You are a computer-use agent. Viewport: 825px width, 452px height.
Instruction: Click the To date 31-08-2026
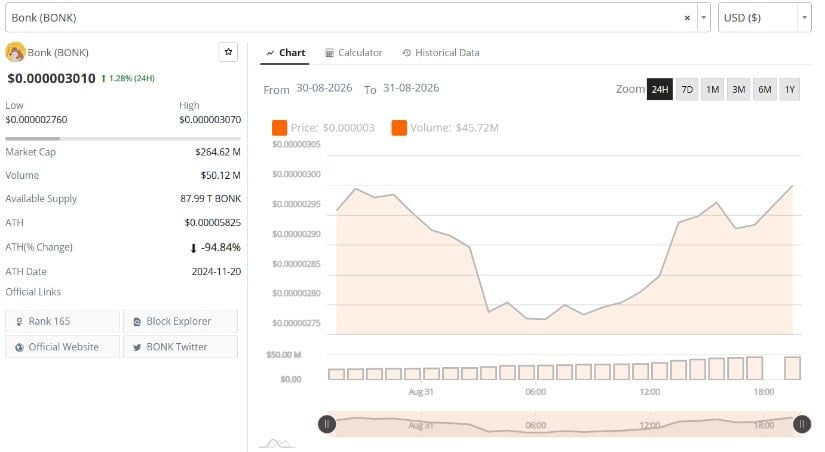[x=411, y=88]
